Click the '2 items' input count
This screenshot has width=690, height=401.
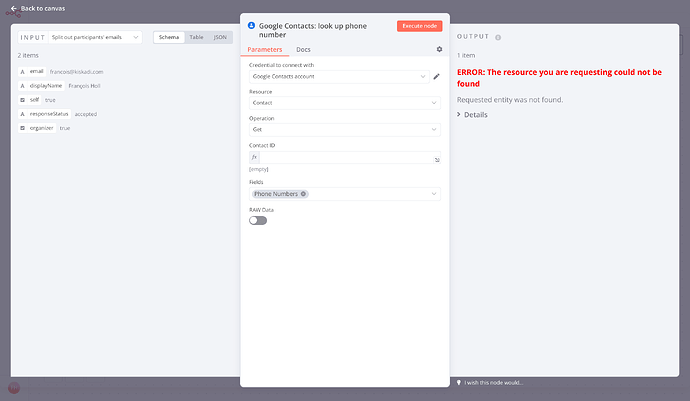point(28,55)
